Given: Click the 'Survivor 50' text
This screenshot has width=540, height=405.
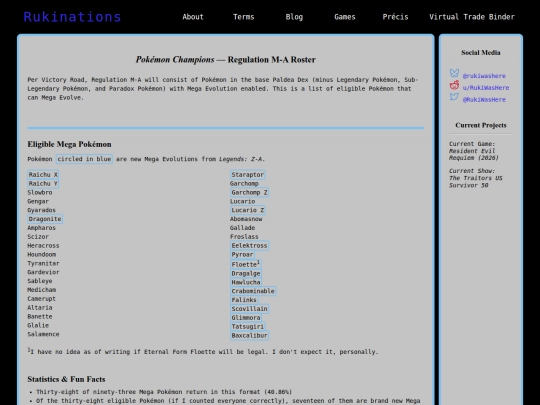Looking at the screenshot, I should [x=468, y=185].
